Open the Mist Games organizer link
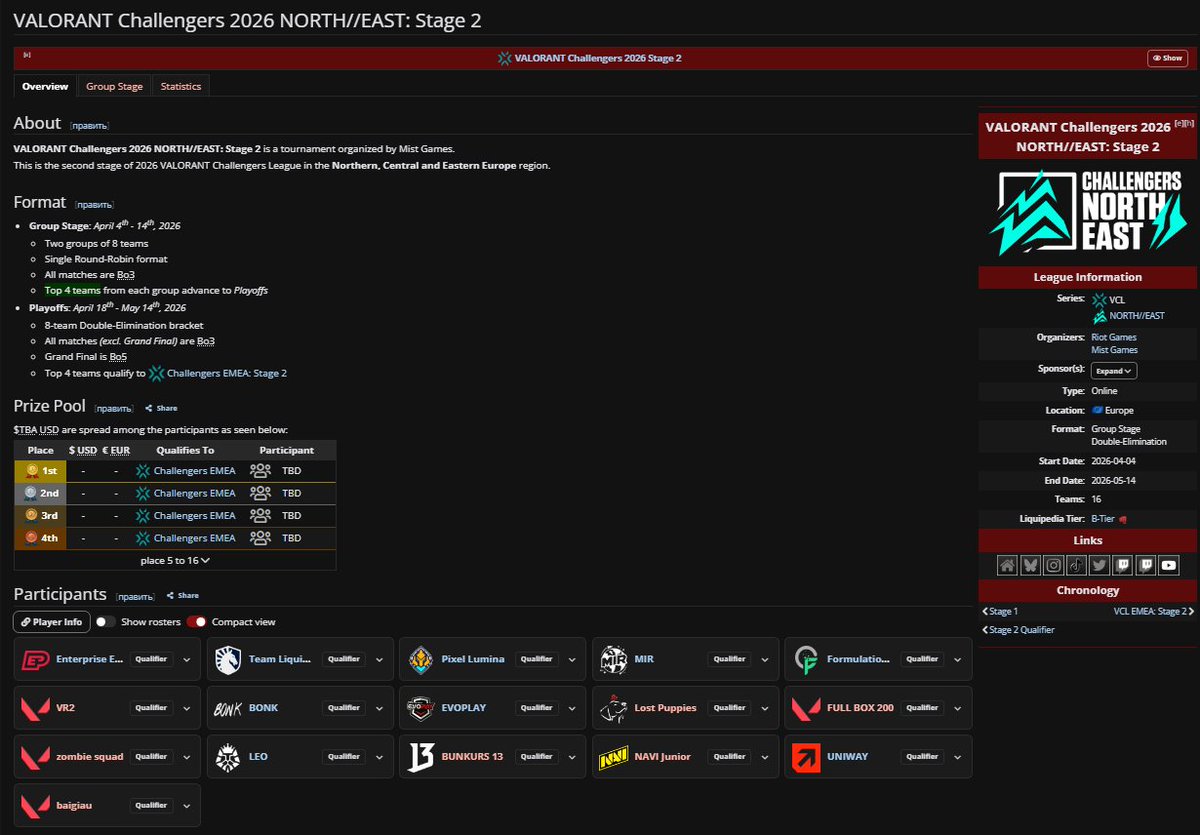The height and width of the screenshot is (835, 1200). [1114, 350]
